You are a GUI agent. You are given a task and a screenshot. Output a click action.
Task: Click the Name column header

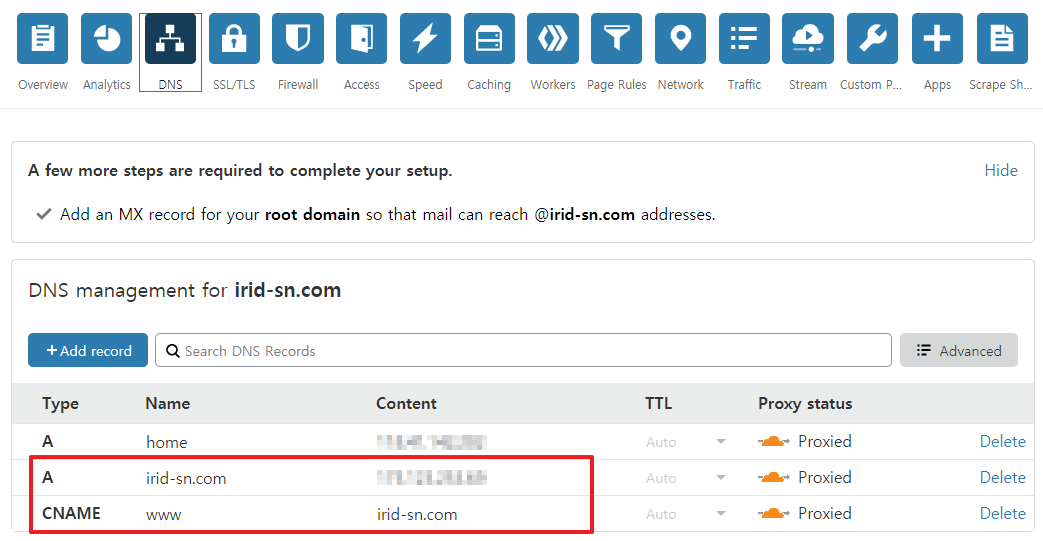tap(168, 403)
